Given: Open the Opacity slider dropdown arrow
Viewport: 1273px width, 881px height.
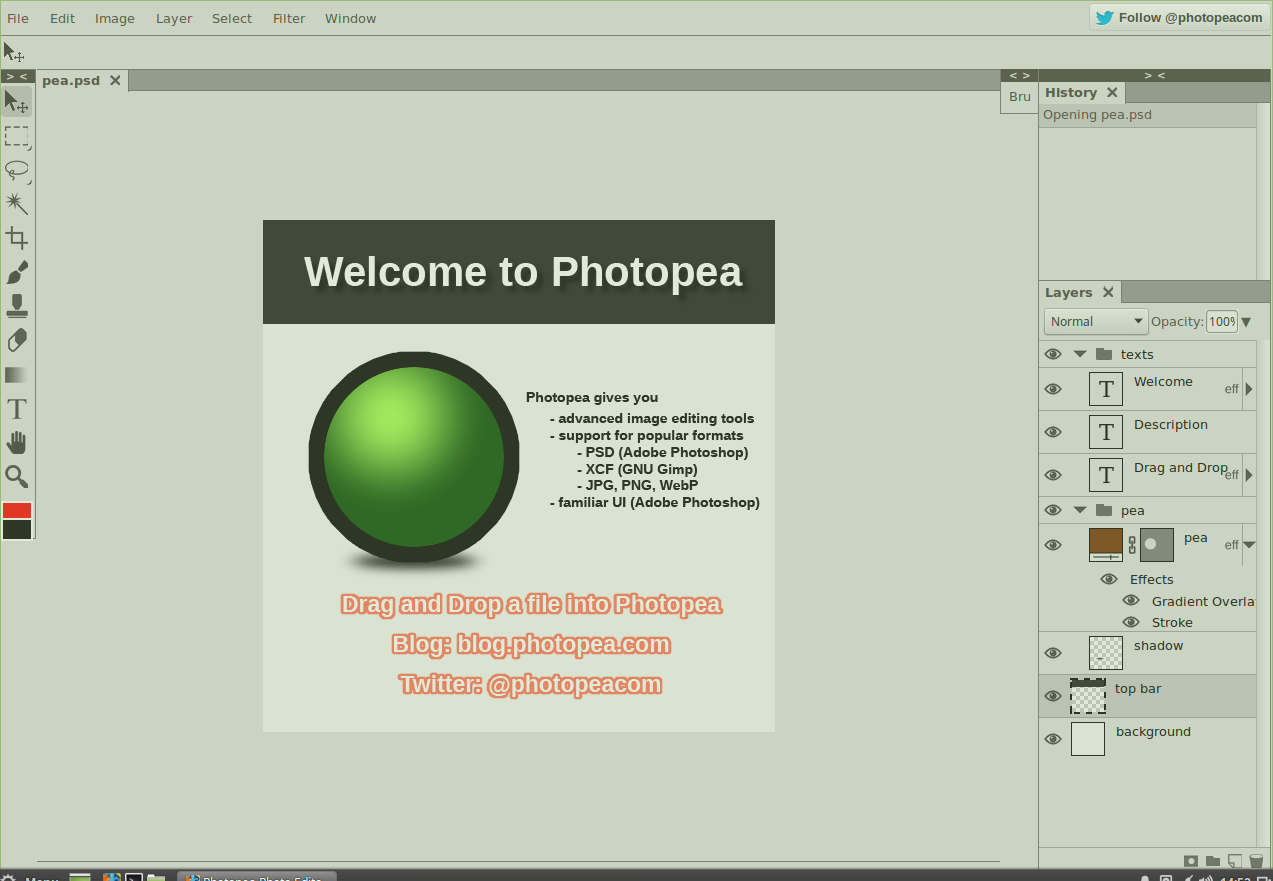Looking at the screenshot, I should tap(1246, 321).
